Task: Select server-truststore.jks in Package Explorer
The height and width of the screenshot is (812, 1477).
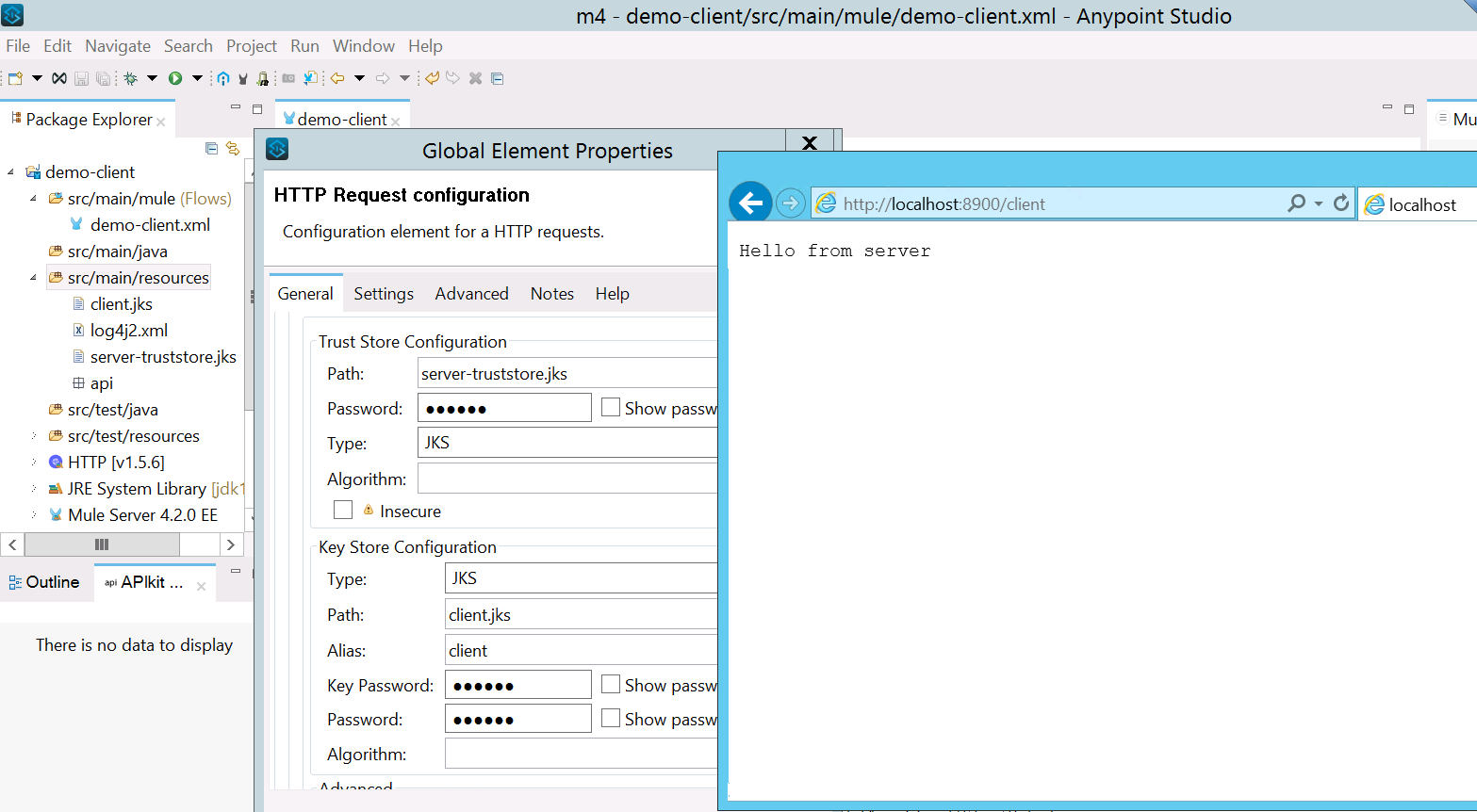Action: pos(163,357)
